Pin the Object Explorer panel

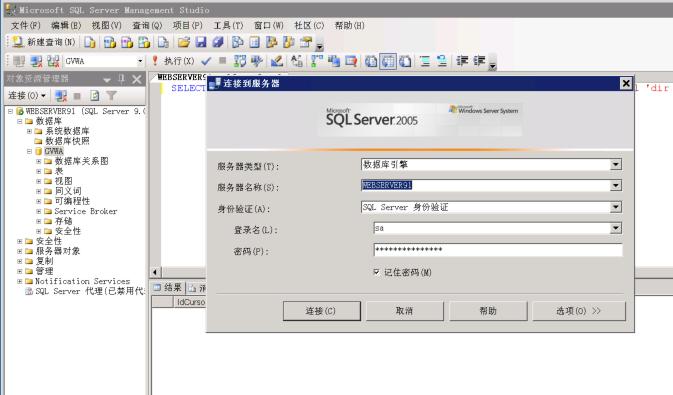121,79
